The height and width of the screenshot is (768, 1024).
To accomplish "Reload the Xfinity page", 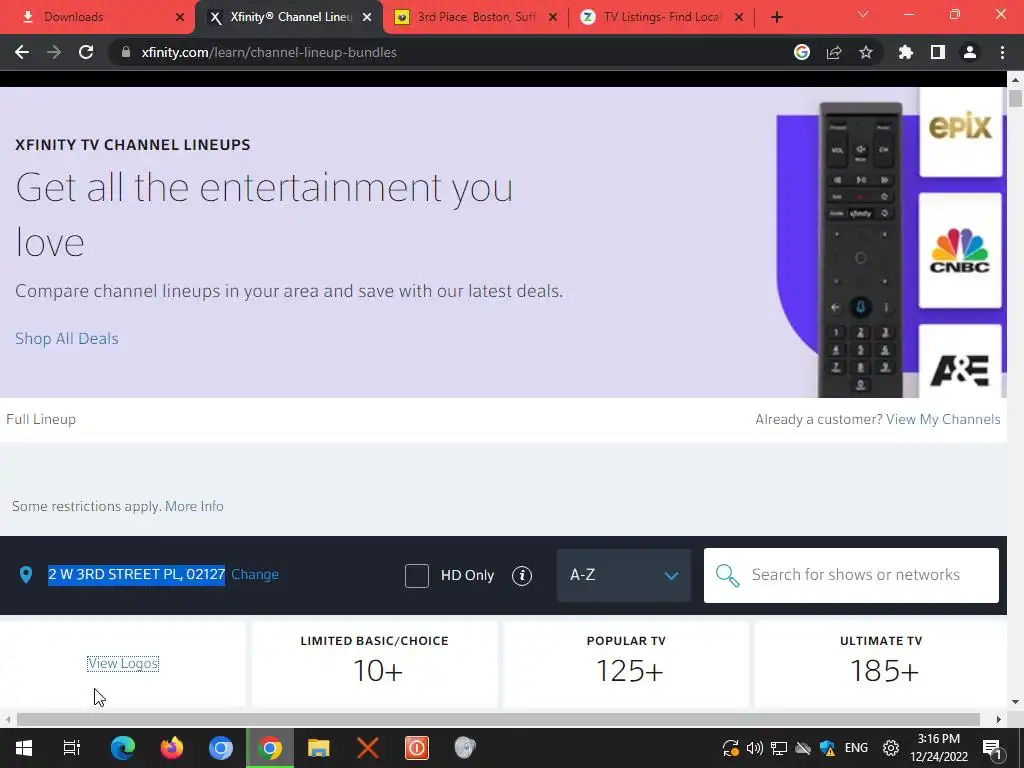I will (x=86, y=52).
